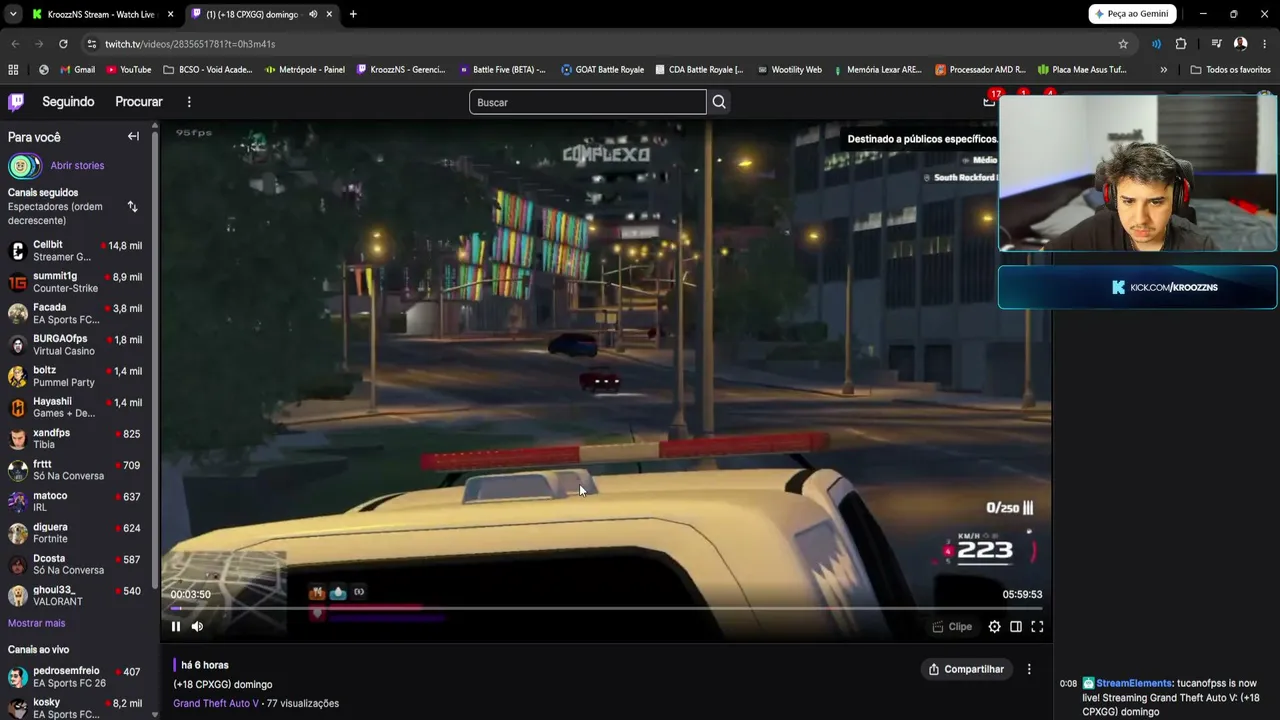This screenshot has height=720, width=1280.
Task: Reload the current page
Action: 63,44
